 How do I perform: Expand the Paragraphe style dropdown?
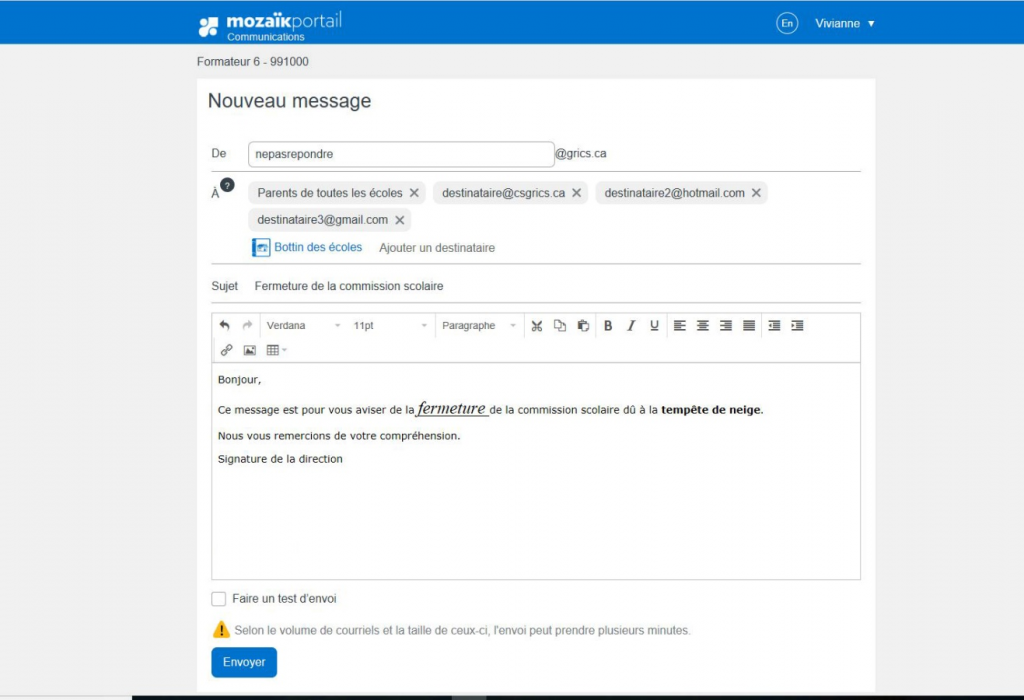(479, 325)
